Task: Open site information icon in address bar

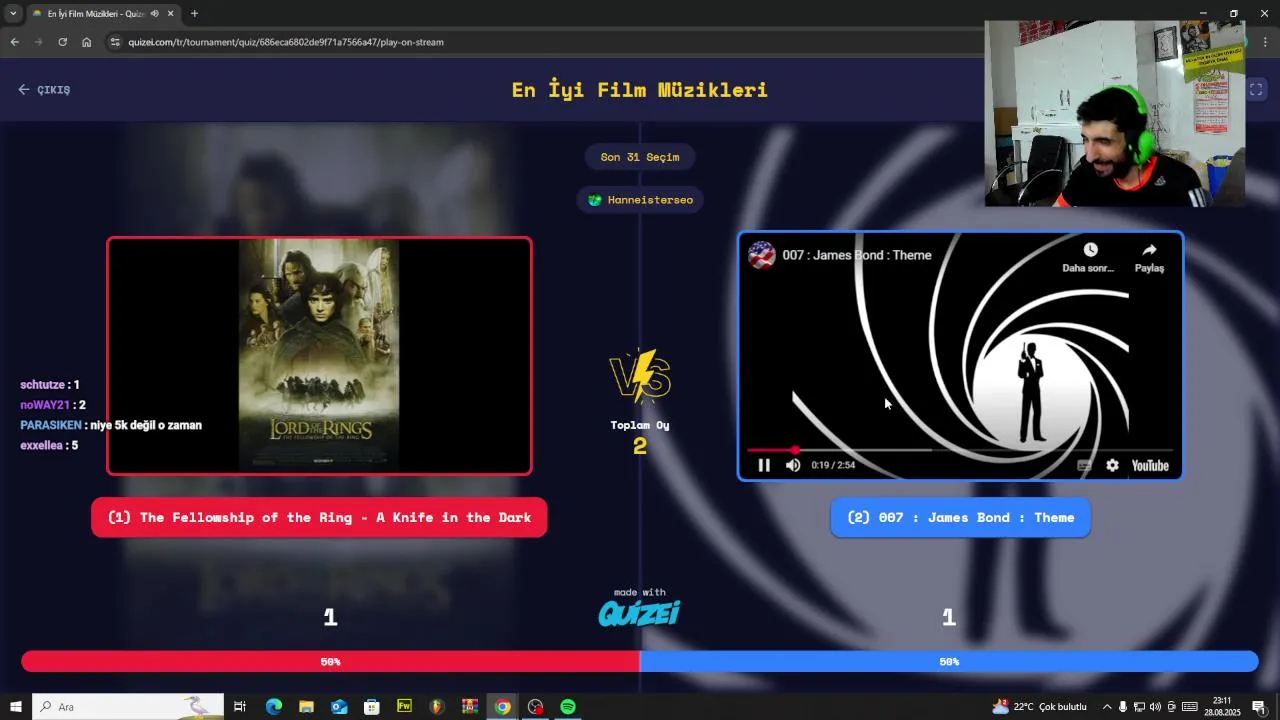Action: 115,42
